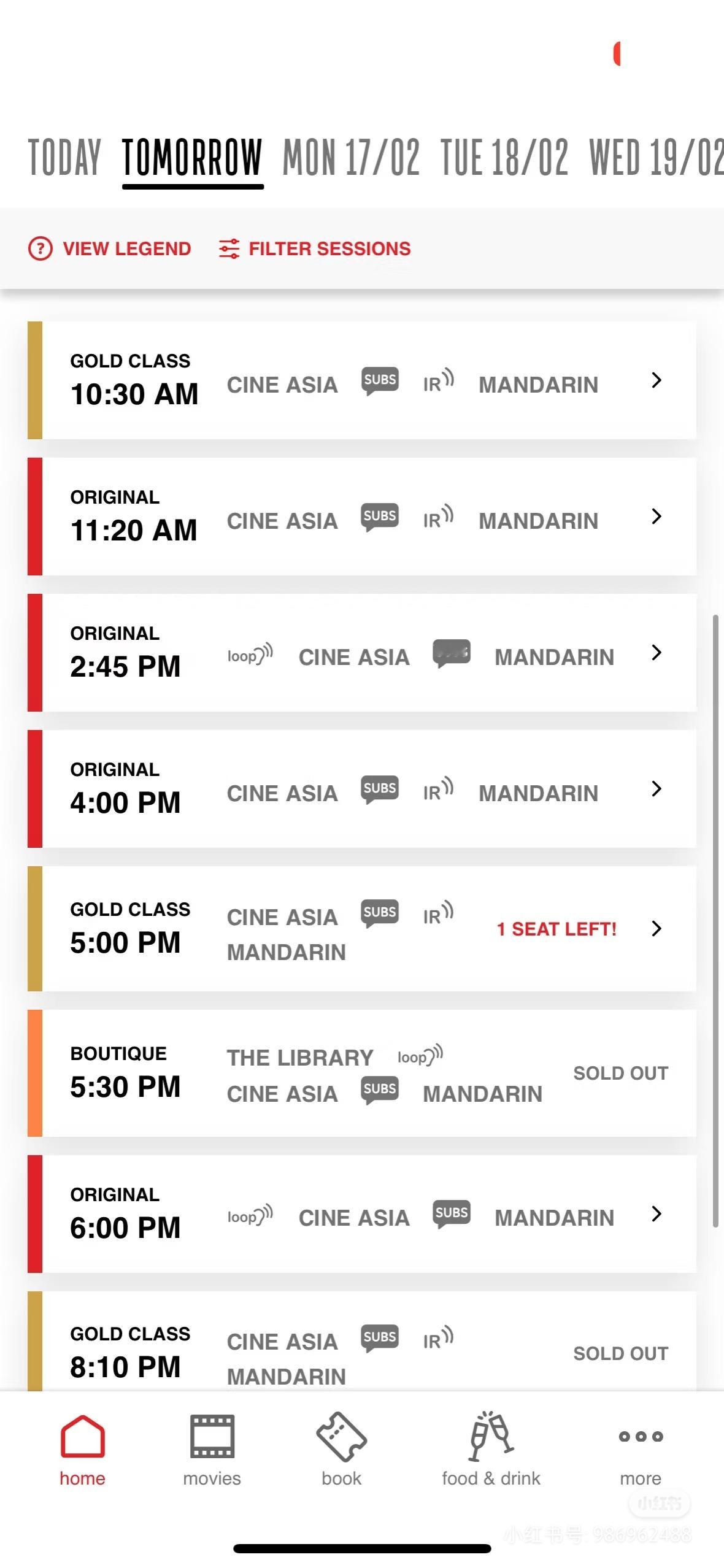
Task: Expand the 6:00 PM Original session arrow
Action: pos(656,1213)
